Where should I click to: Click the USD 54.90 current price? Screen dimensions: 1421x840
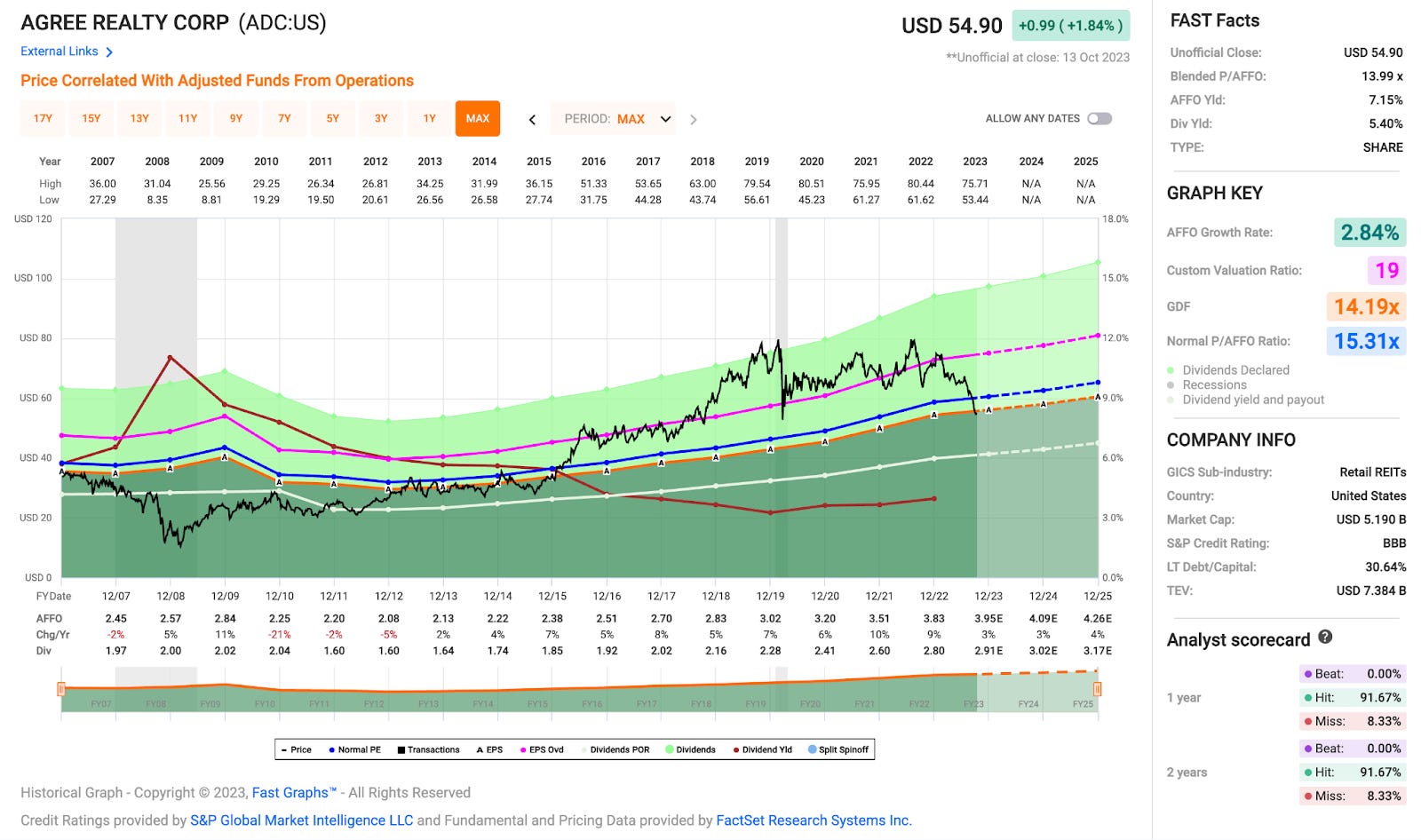pyautogui.click(x=952, y=26)
